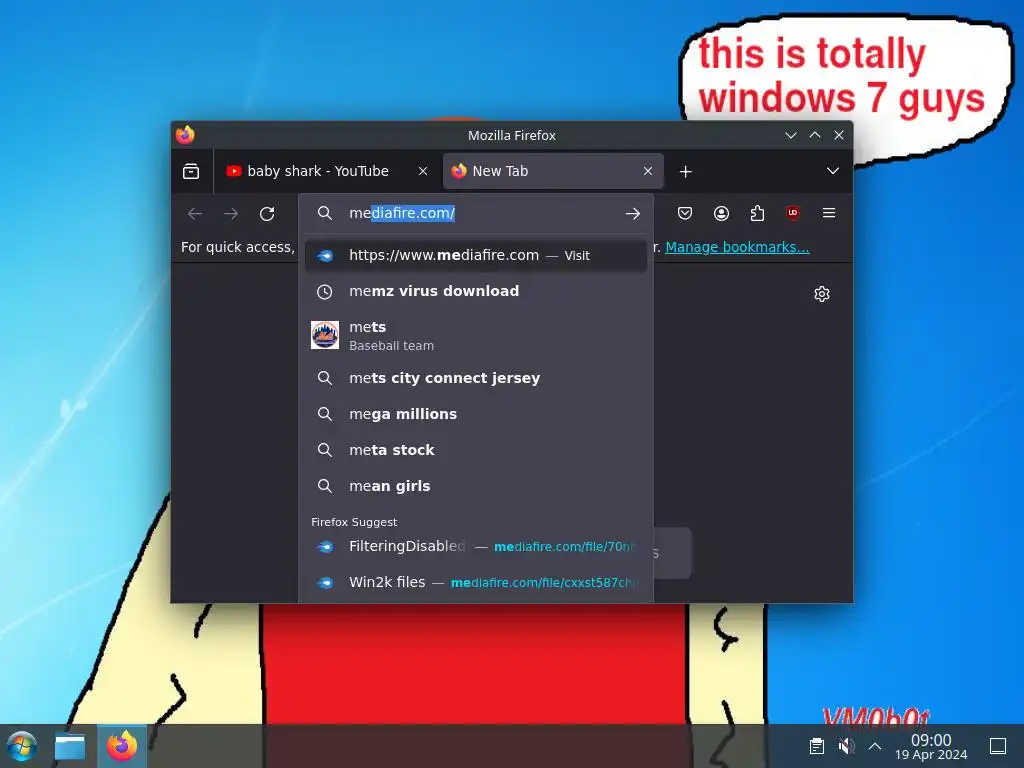Reload the current page
This screenshot has width=1024, height=768.
(x=267, y=214)
